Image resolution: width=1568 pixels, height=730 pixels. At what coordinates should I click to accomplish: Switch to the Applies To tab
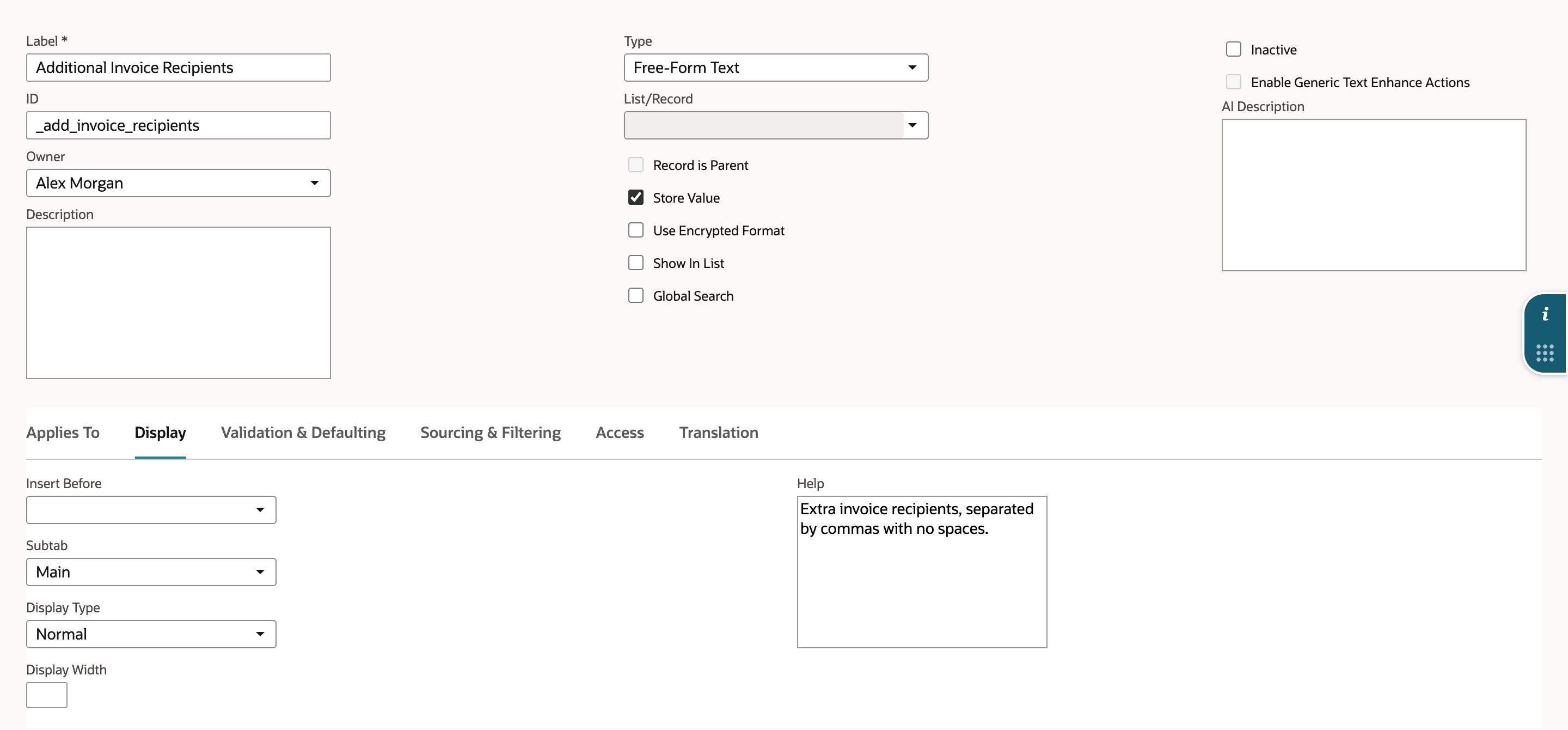tap(63, 433)
